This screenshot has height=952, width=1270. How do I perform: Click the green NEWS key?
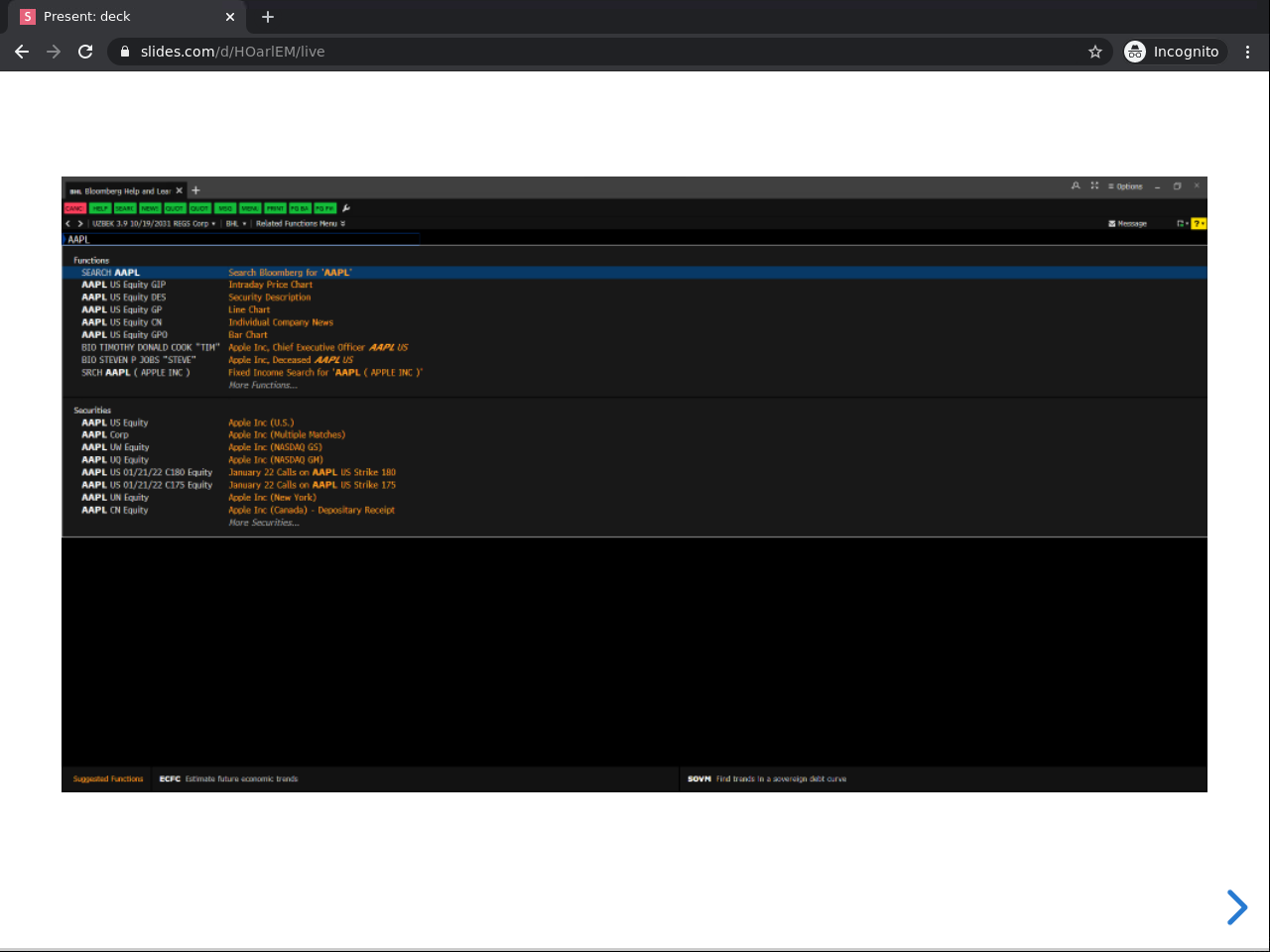[150, 208]
